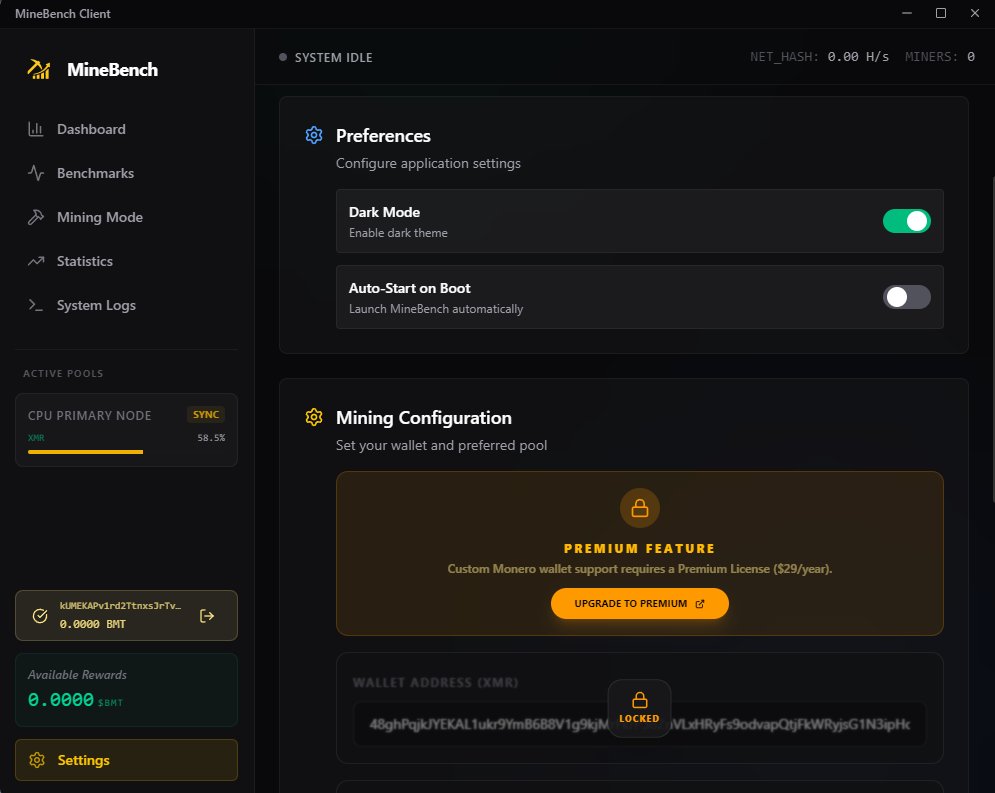The width and height of the screenshot is (995, 793).
Task: Click the 0.0000 BMT balance text
Action: point(93,624)
